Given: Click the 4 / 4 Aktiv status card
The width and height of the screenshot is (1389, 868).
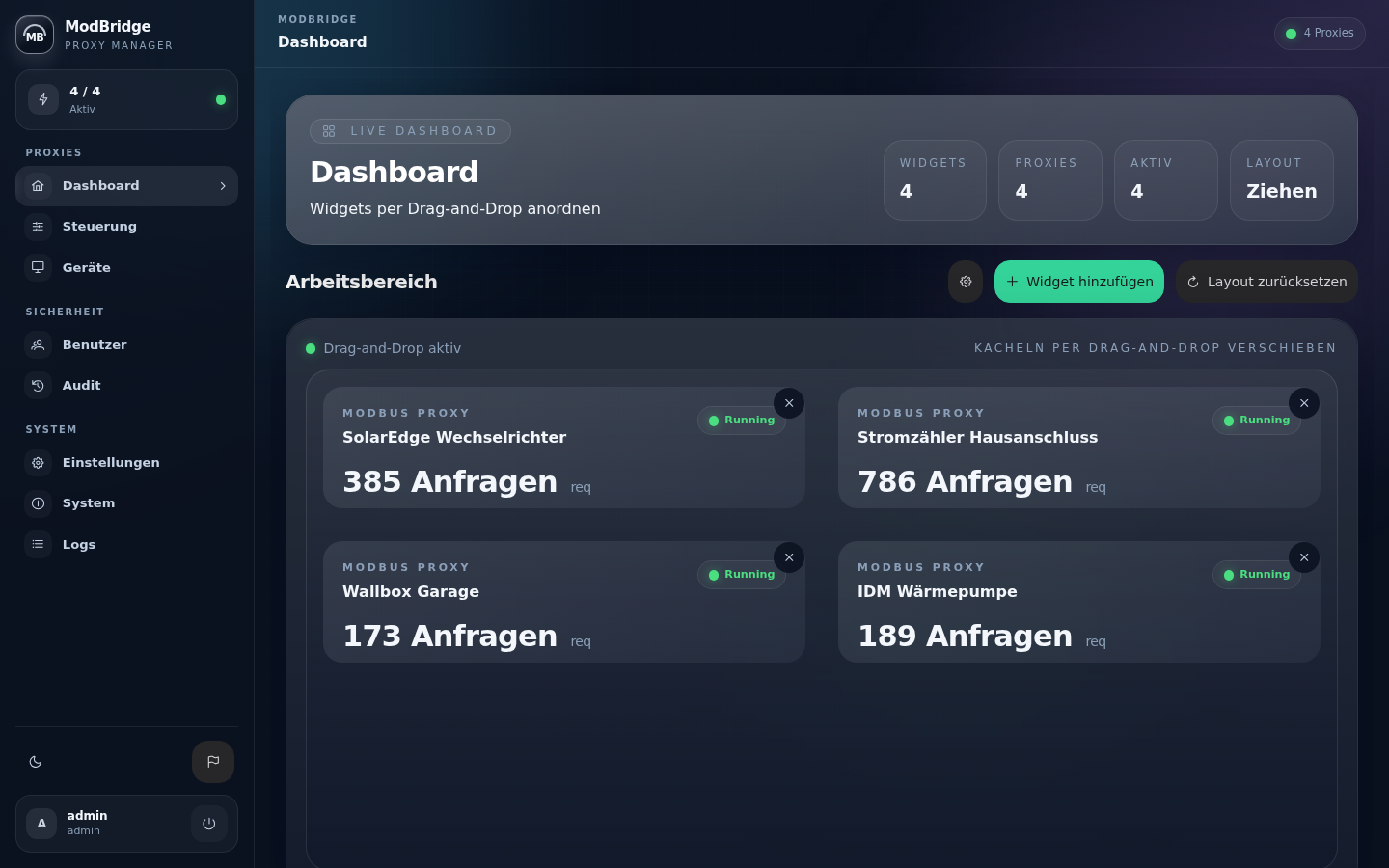Looking at the screenshot, I should pyautogui.click(x=126, y=99).
